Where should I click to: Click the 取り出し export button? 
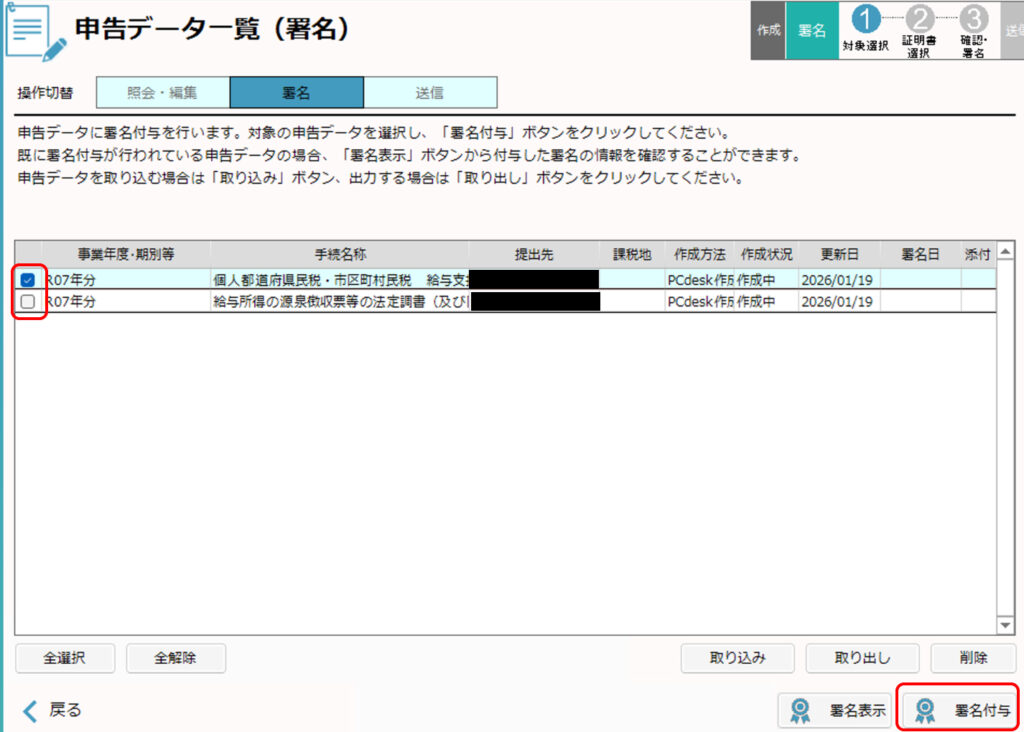pos(862,658)
